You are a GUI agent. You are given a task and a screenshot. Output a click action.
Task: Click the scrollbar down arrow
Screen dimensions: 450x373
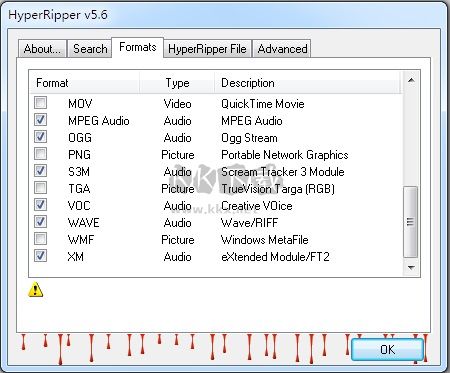(x=411, y=267)
